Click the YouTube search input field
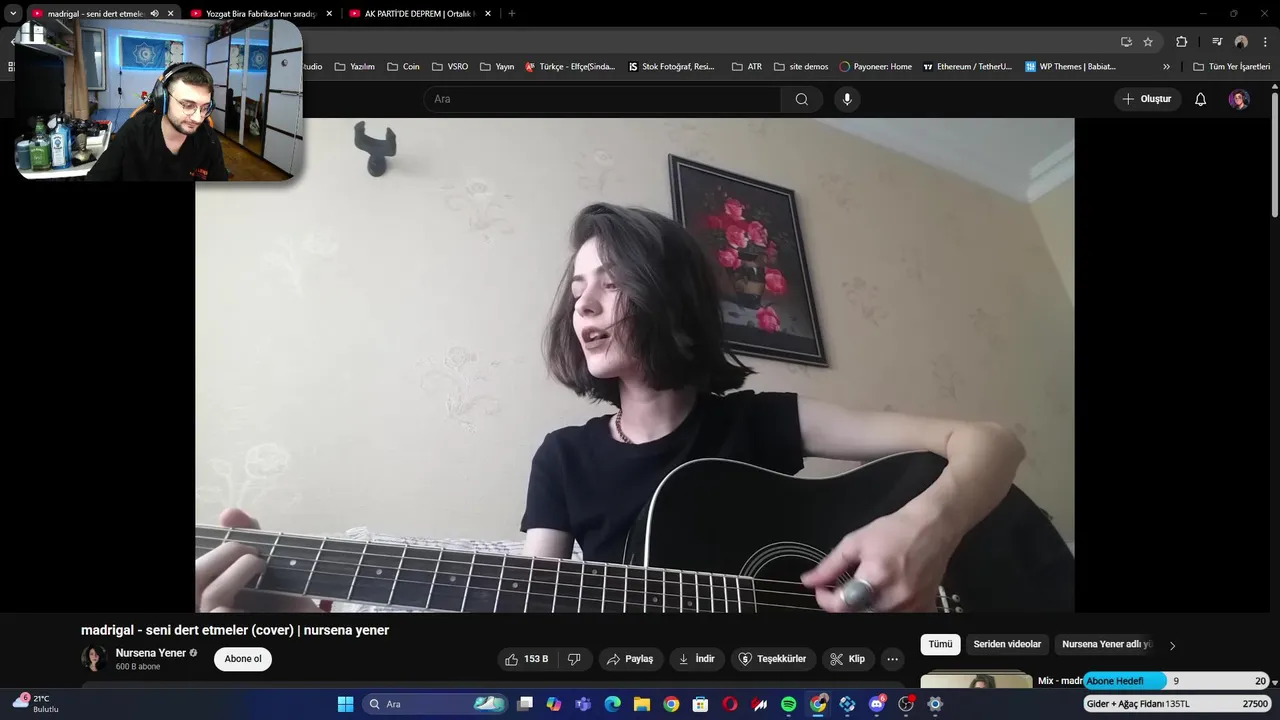 [x=602, y=99]
